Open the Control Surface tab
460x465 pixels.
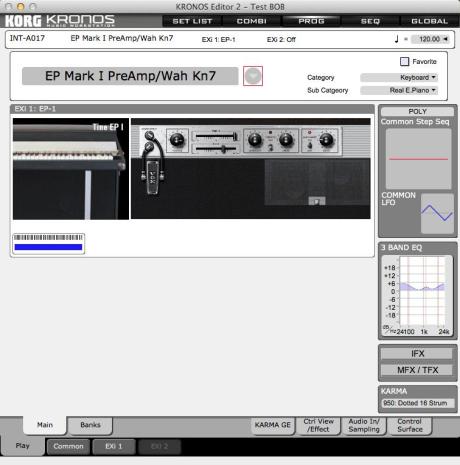[410, 425]
